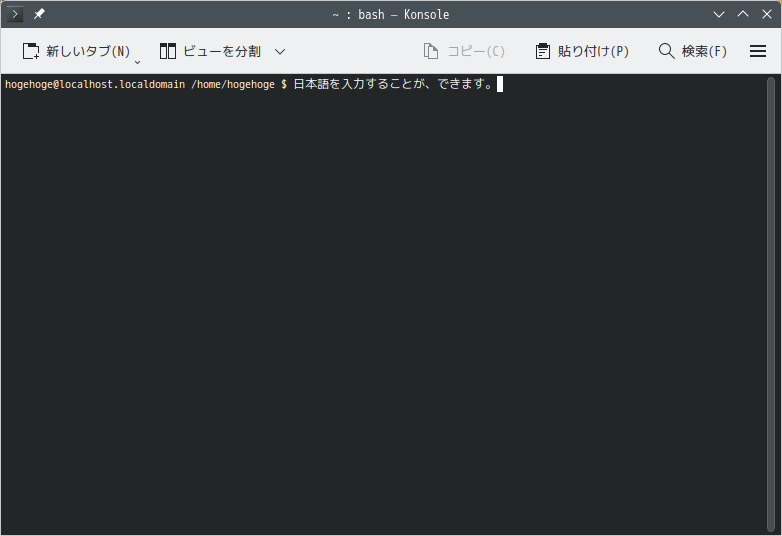Click the typed text 日本語を入力することが
Screen dimensions: 782x536
pos(359,84)
